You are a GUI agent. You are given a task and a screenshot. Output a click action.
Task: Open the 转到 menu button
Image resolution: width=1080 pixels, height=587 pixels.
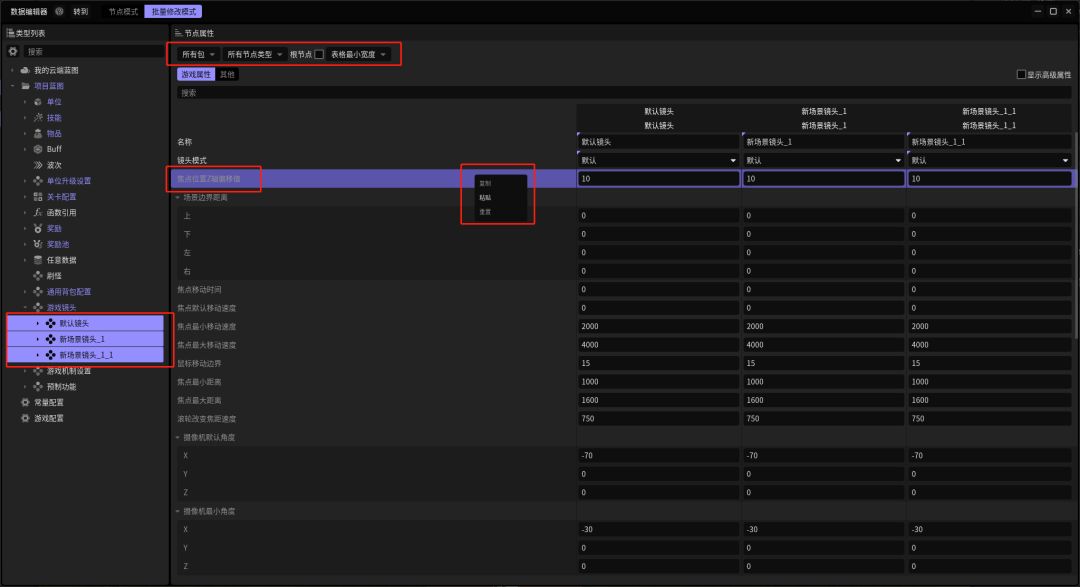81,12
